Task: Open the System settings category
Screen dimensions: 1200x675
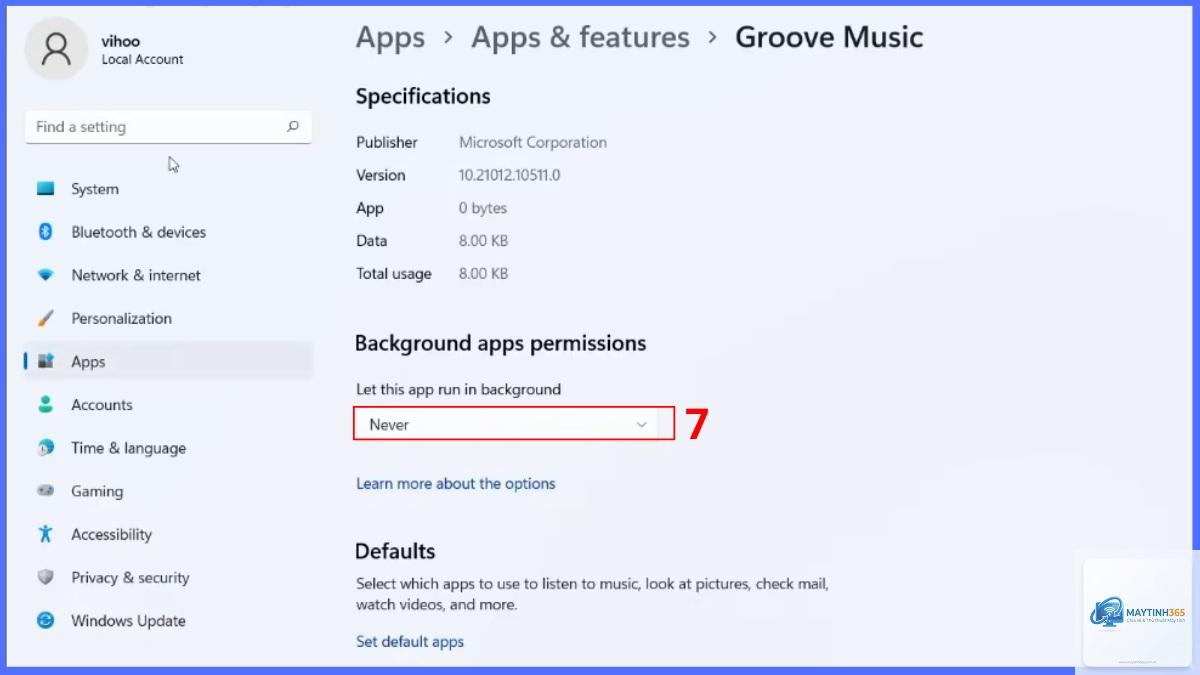Action: [x=168, y=189]
